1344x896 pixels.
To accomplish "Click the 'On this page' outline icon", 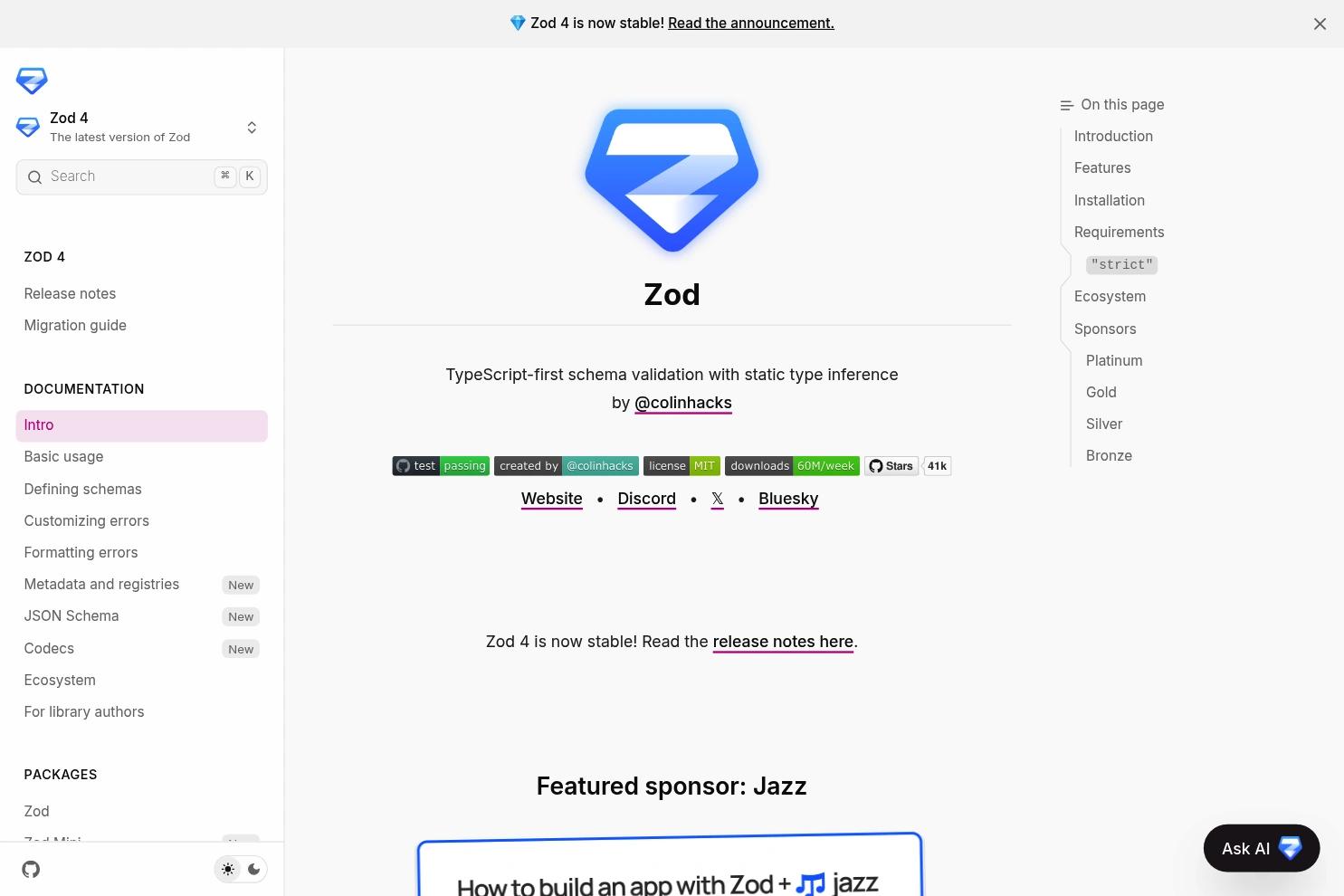I will click(1066, 105).
